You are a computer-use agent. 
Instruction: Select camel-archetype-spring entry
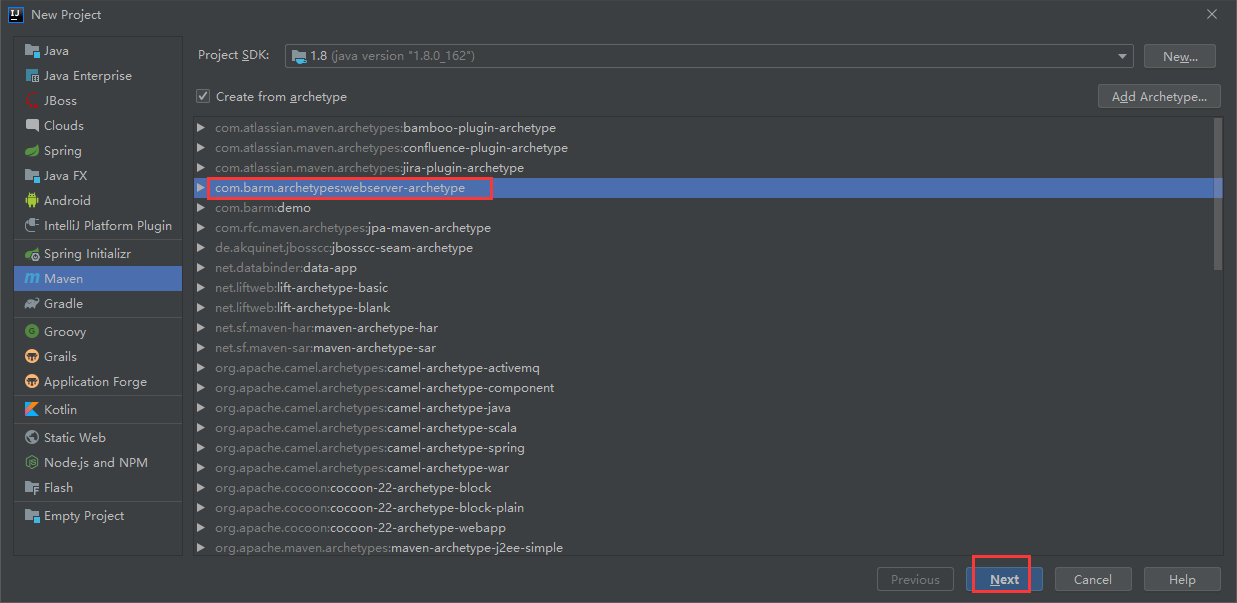[708, 448]
